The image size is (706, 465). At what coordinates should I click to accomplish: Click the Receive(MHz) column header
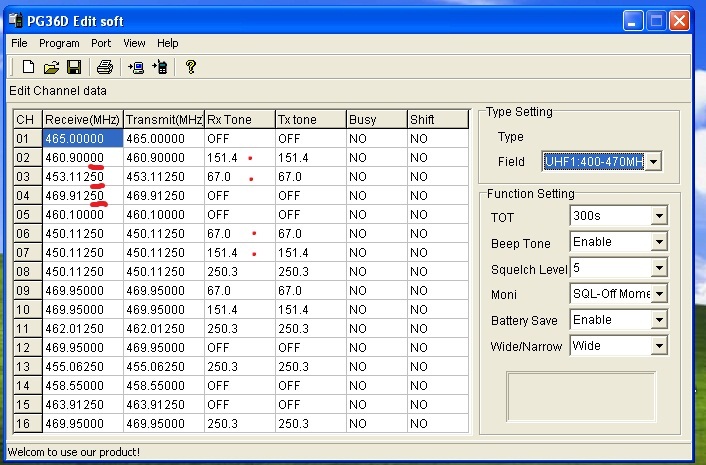coord(83,120)
